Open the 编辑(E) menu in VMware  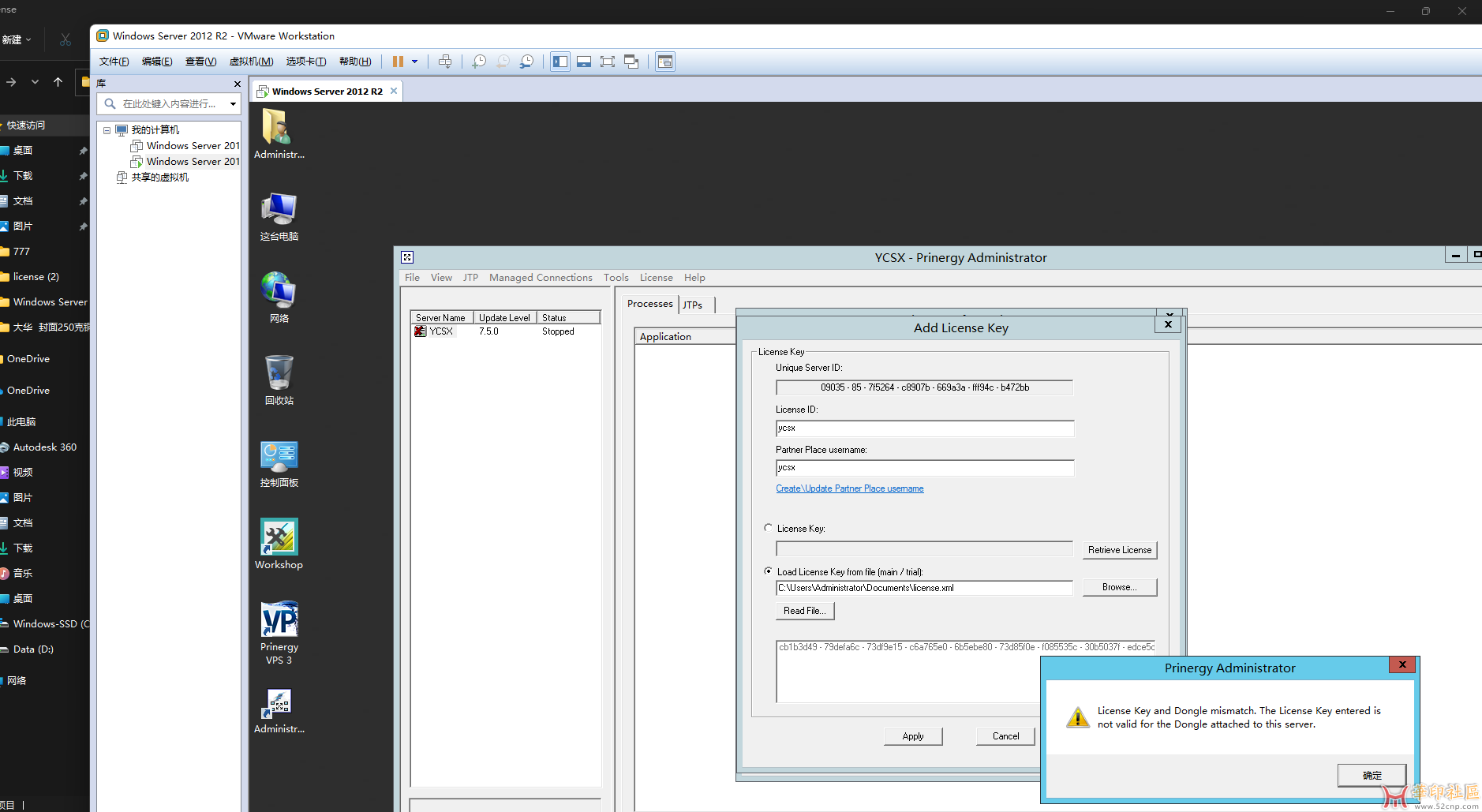(157, 62)
